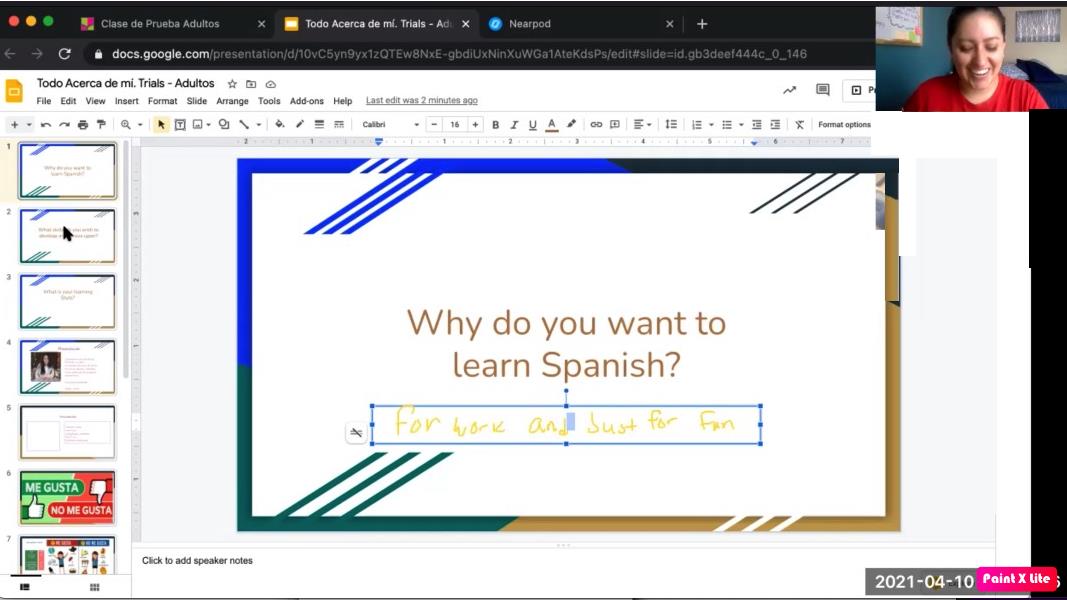Viewport: 1067px width, 600px height.
Task: Open the comment history icon
Action: (x=822, y=90)
